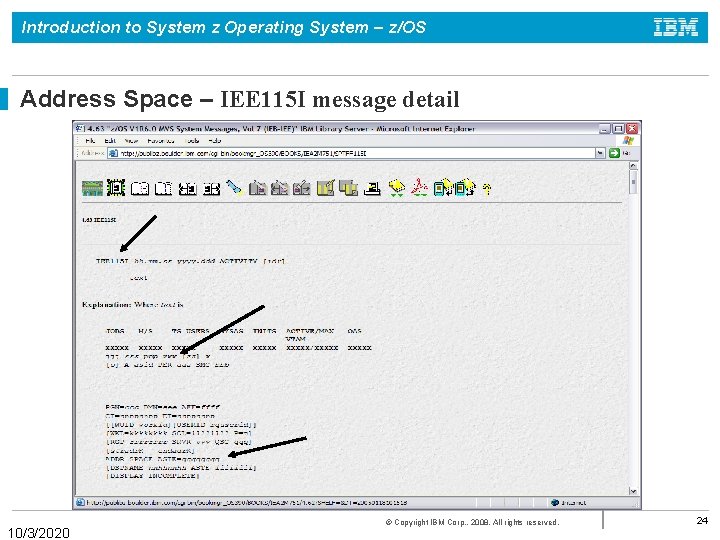Click the 'TS USERS' column heading text

click(191, 331)
